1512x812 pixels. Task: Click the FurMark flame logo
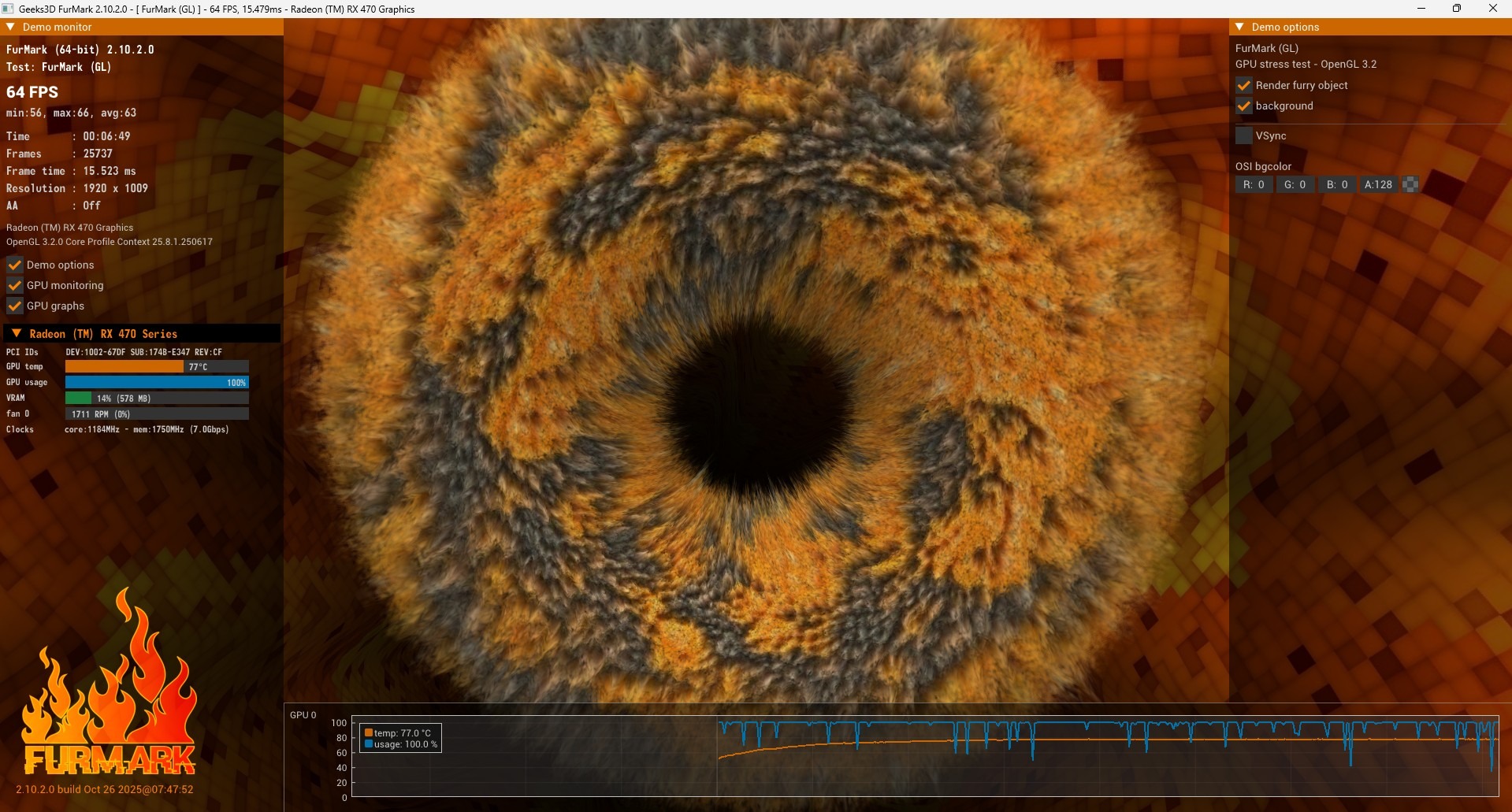109,681
